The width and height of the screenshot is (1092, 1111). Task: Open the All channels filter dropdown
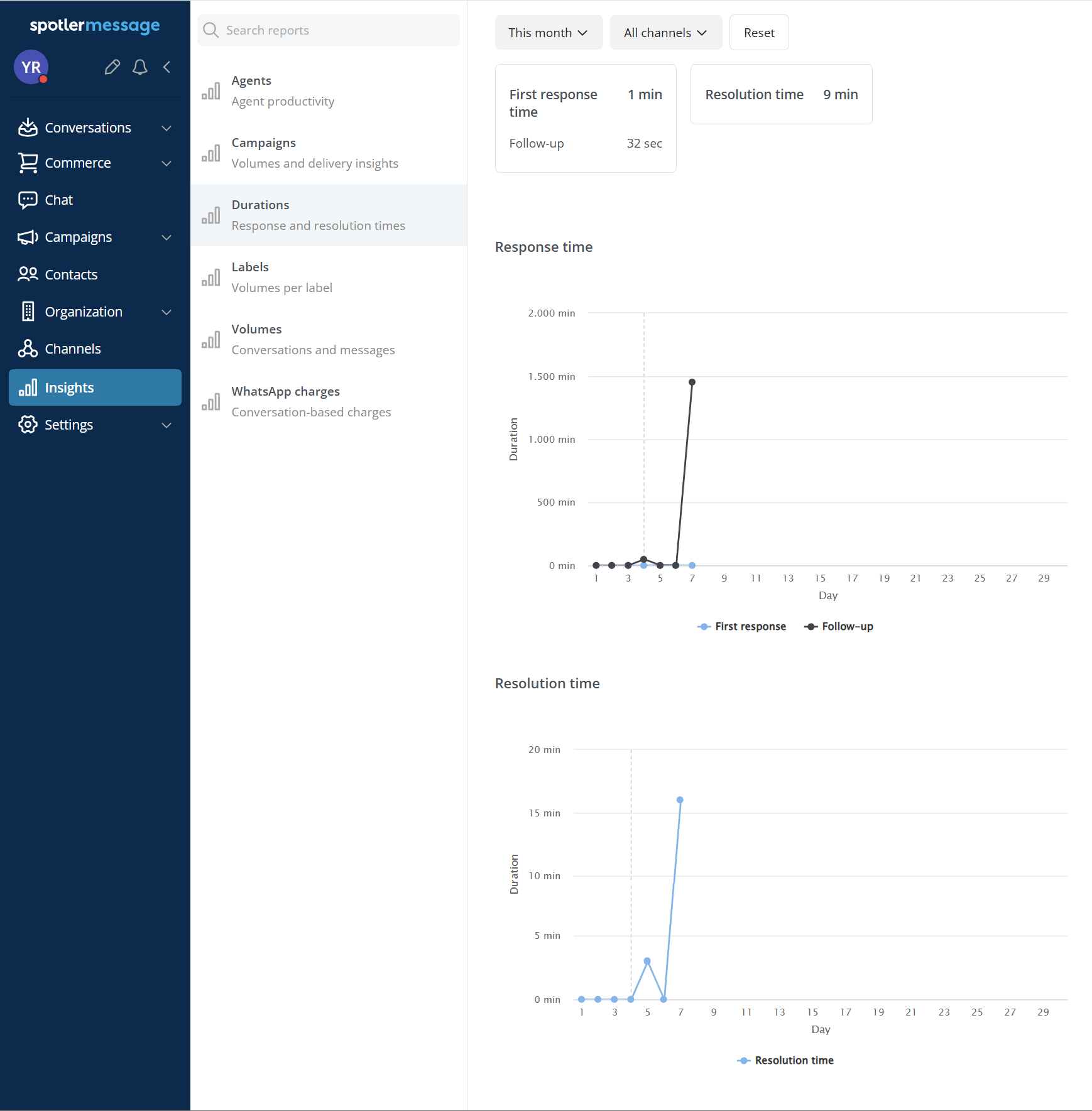(665, 33)
